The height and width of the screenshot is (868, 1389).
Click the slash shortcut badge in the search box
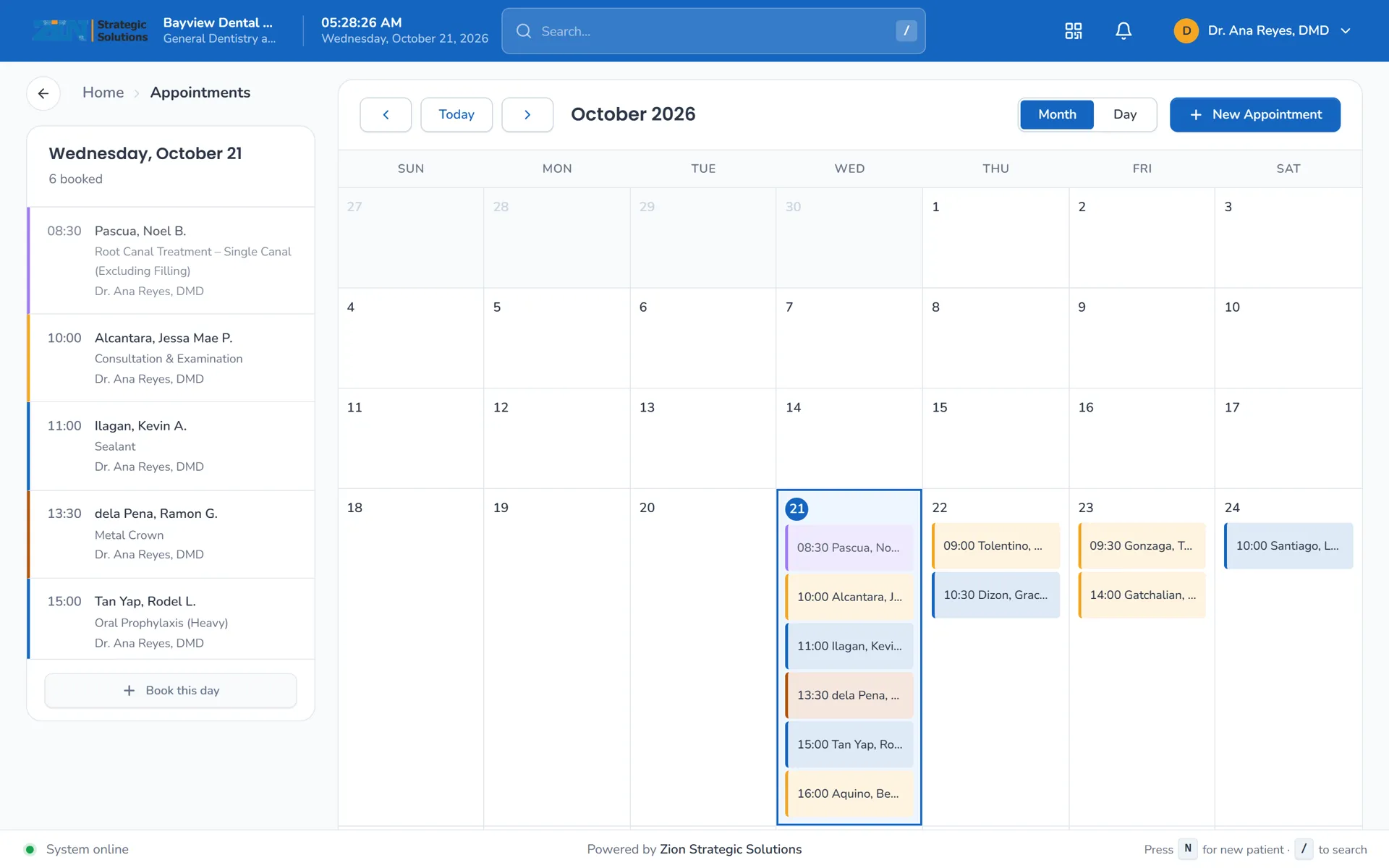906,30
